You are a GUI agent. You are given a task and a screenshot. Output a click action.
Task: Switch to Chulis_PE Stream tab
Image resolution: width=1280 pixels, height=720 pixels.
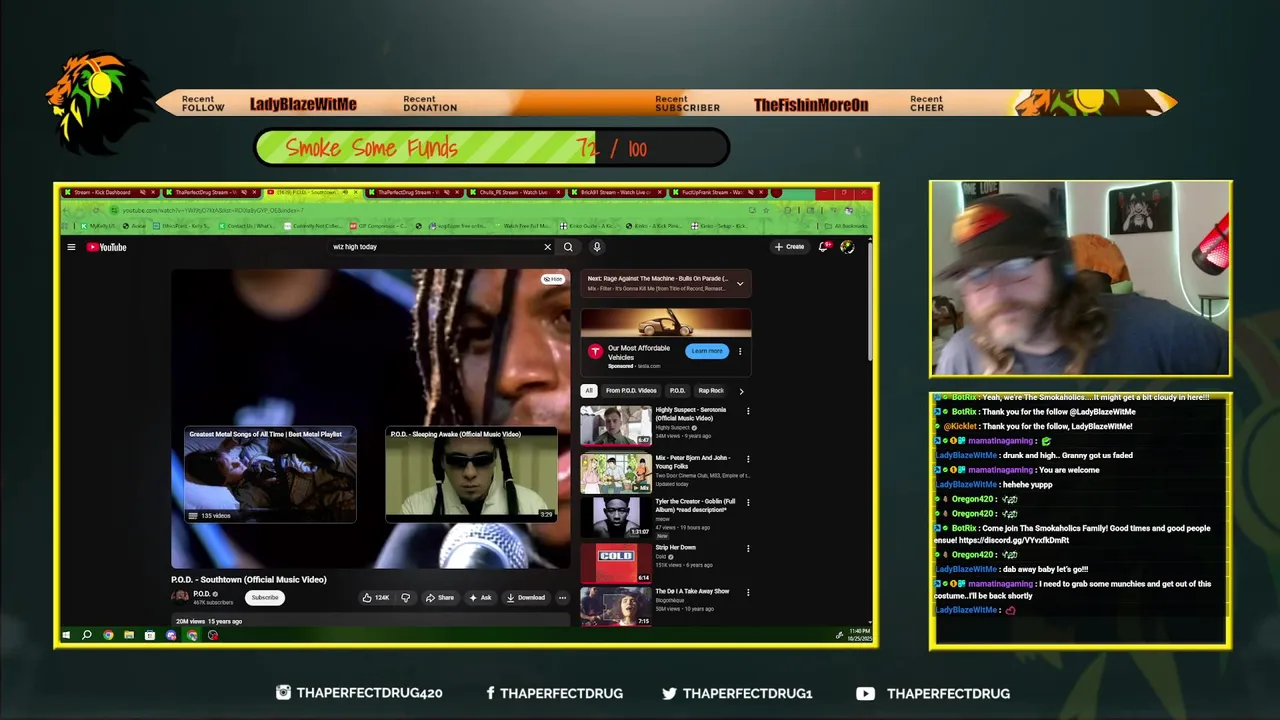point(514,192)
